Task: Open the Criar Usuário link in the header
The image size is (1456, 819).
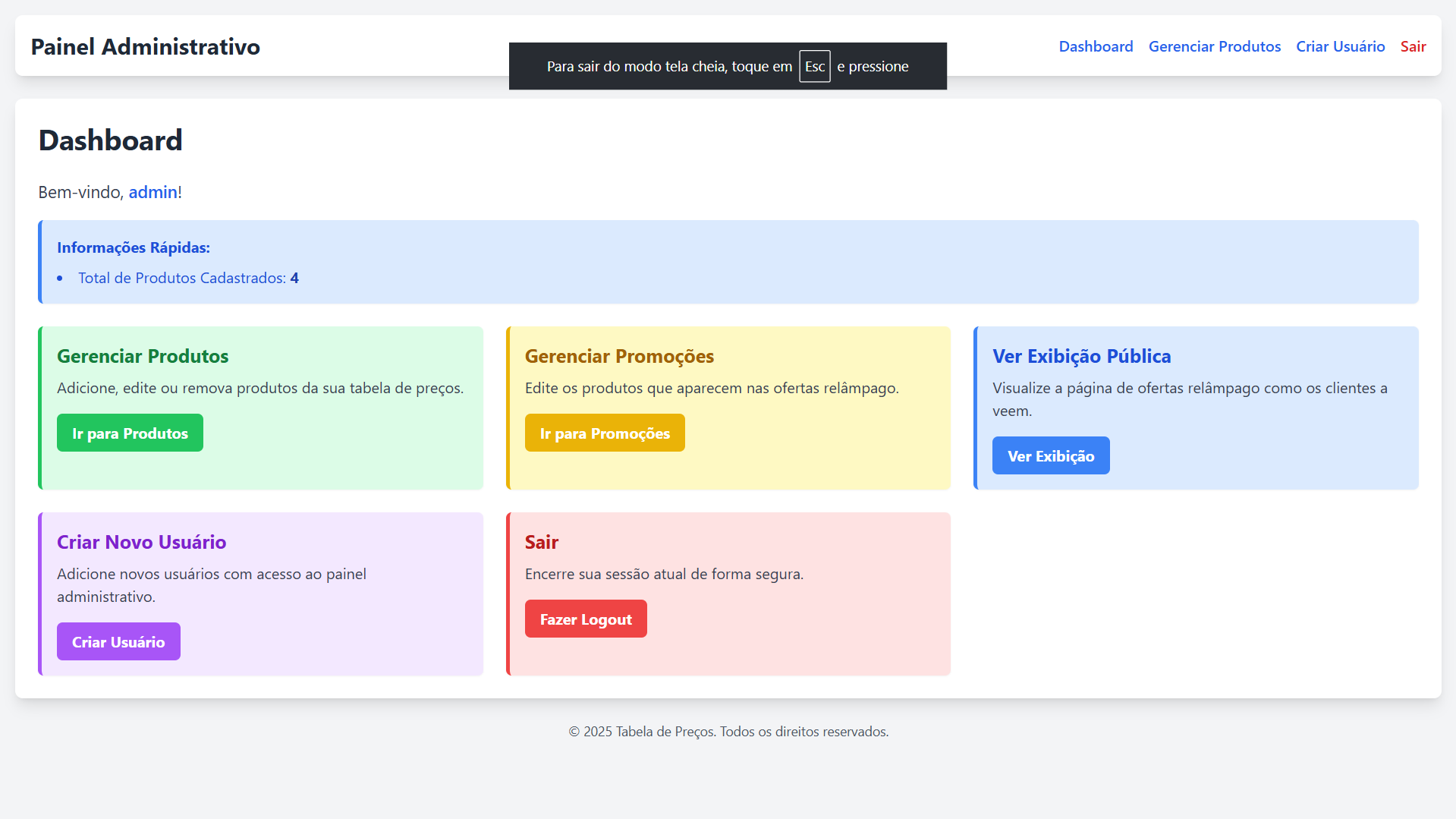Action: 1340,46
